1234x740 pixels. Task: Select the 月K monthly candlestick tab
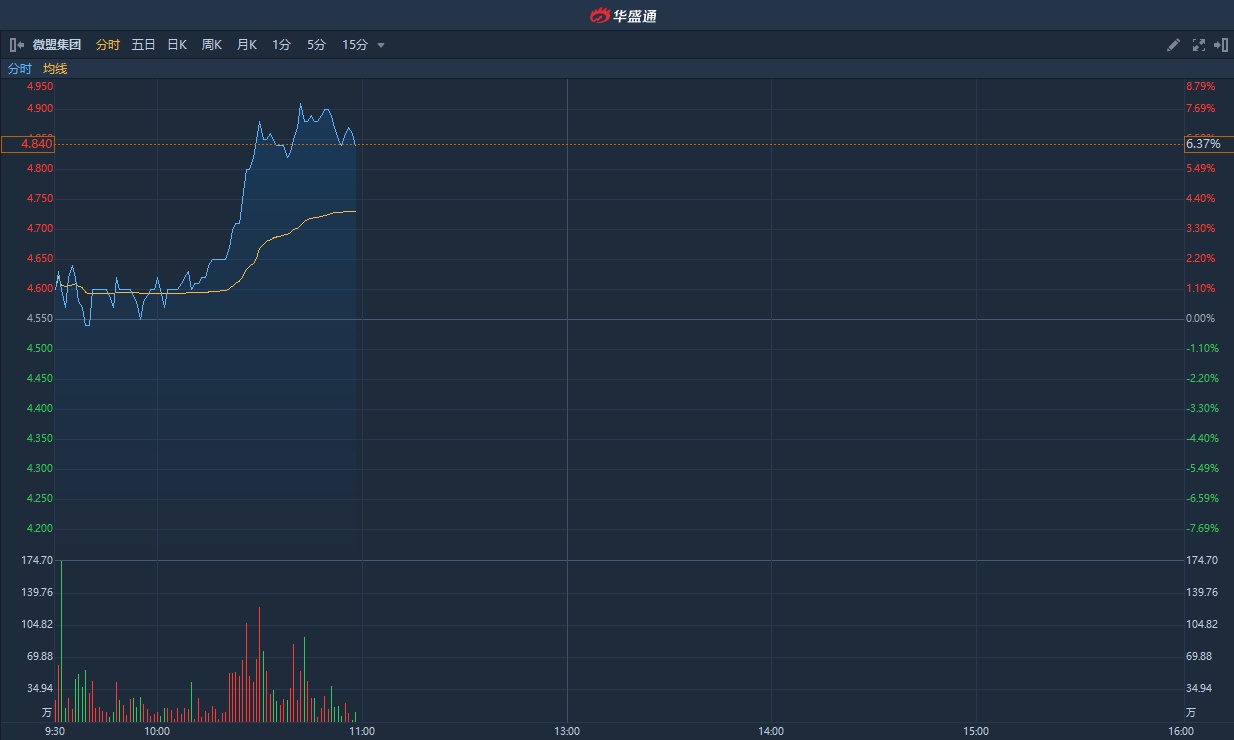point(247,45)
